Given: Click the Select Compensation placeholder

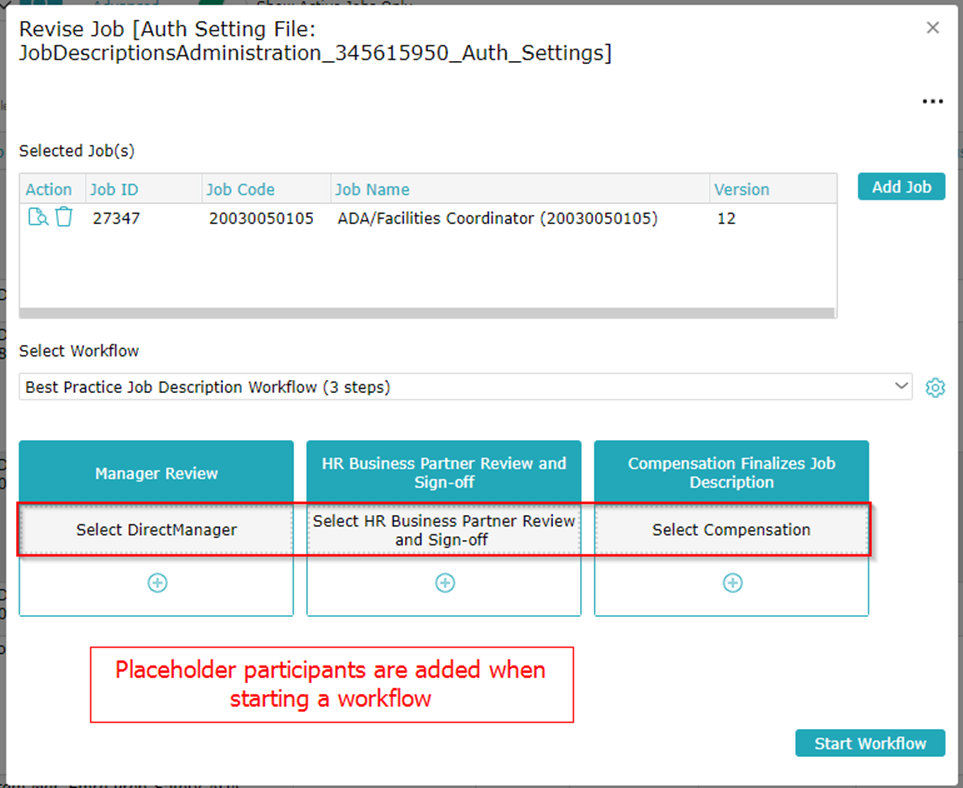Looking at the screenshot, I should (732, 530).
